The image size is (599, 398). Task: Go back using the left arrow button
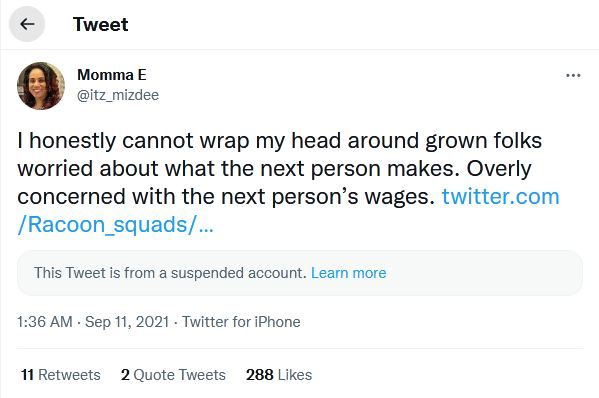[27, 24]
